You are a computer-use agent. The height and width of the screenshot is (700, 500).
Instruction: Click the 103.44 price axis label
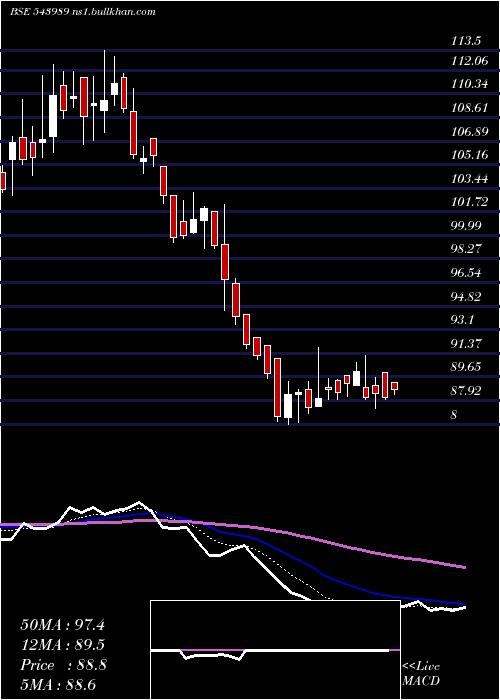click(x=469, y=179)
